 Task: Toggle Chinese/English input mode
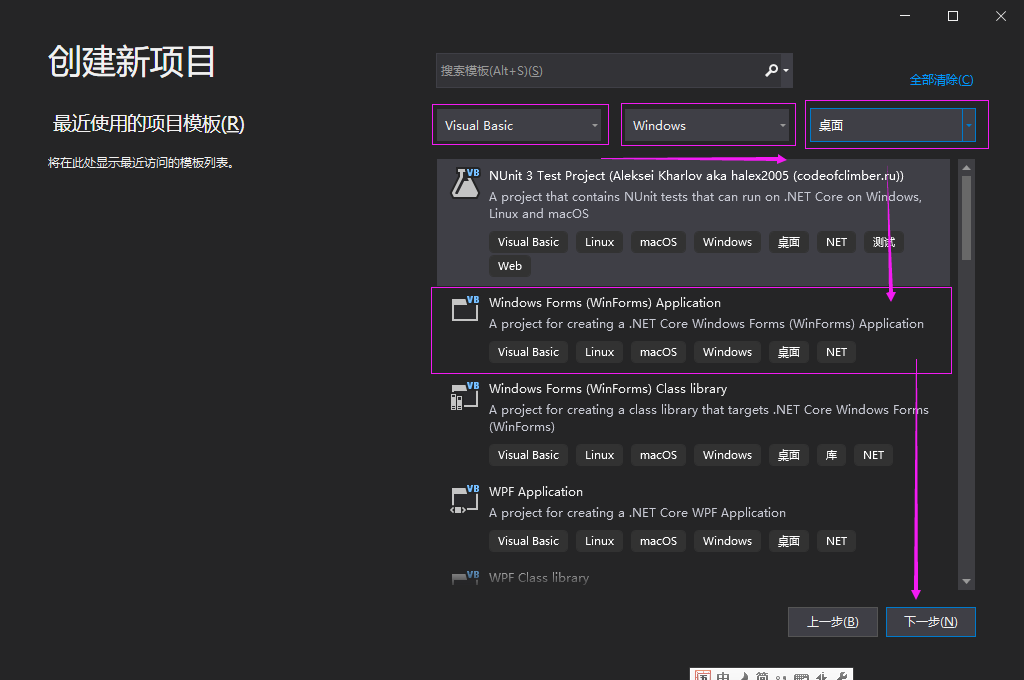[x=721, y=676]
